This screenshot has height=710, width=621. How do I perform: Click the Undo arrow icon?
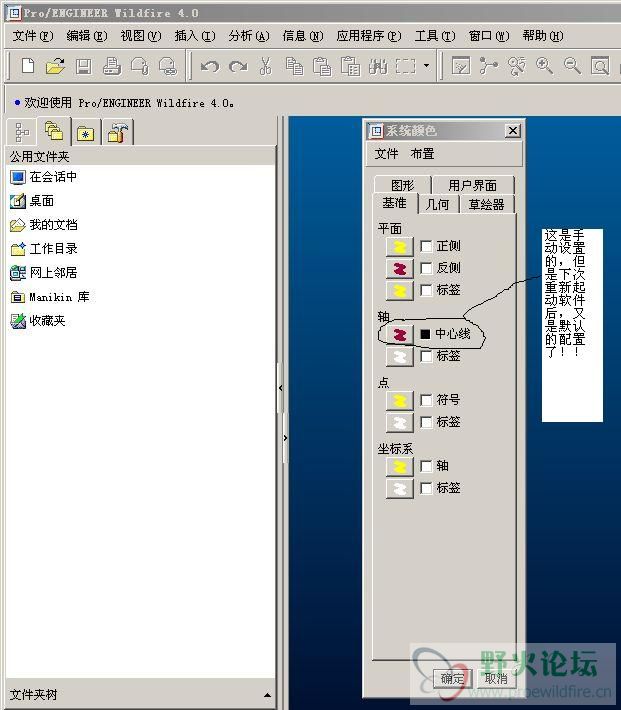point(210,67)
